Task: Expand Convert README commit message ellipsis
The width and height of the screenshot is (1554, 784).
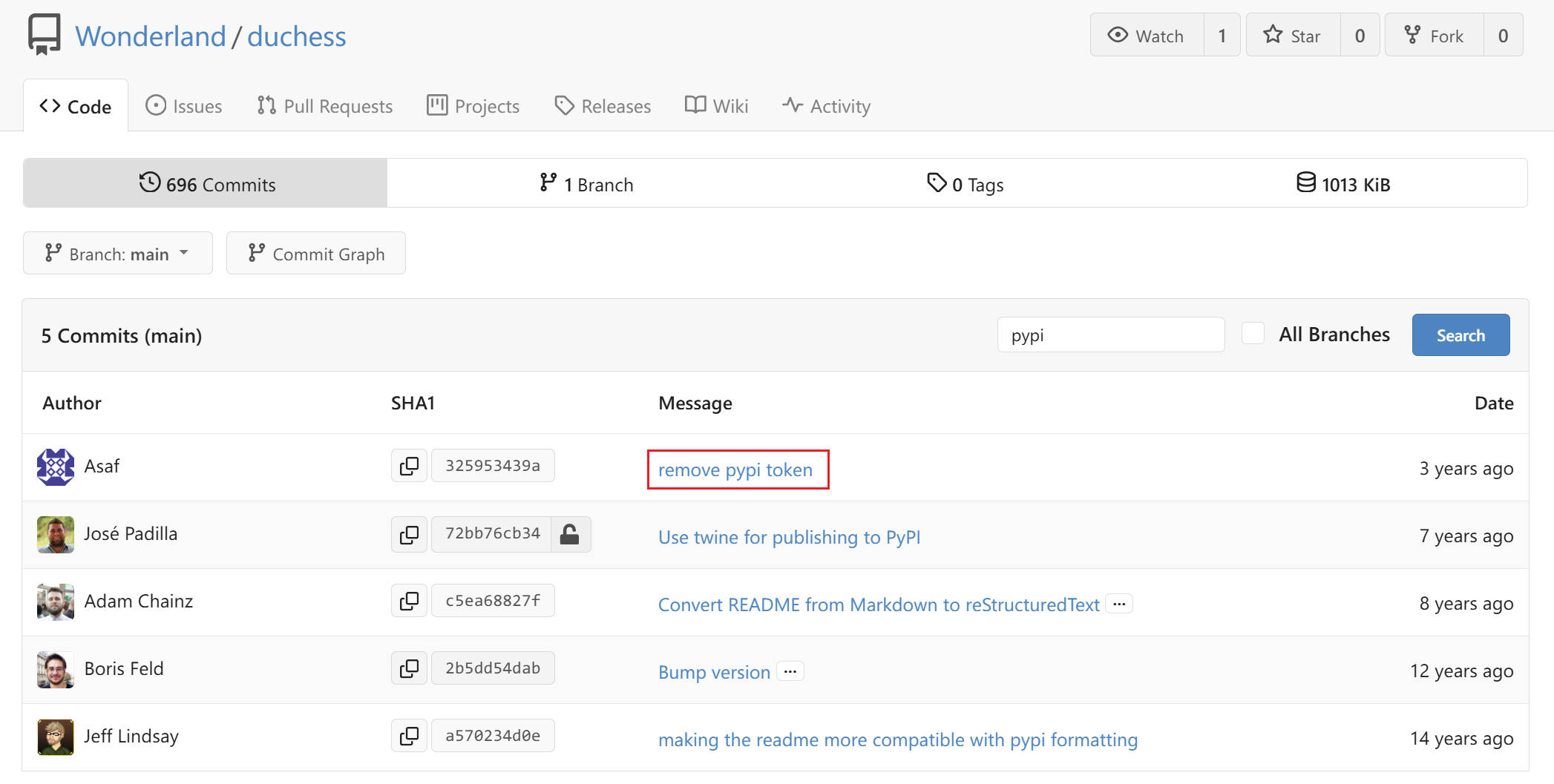Action: [x=1119, y=604]
